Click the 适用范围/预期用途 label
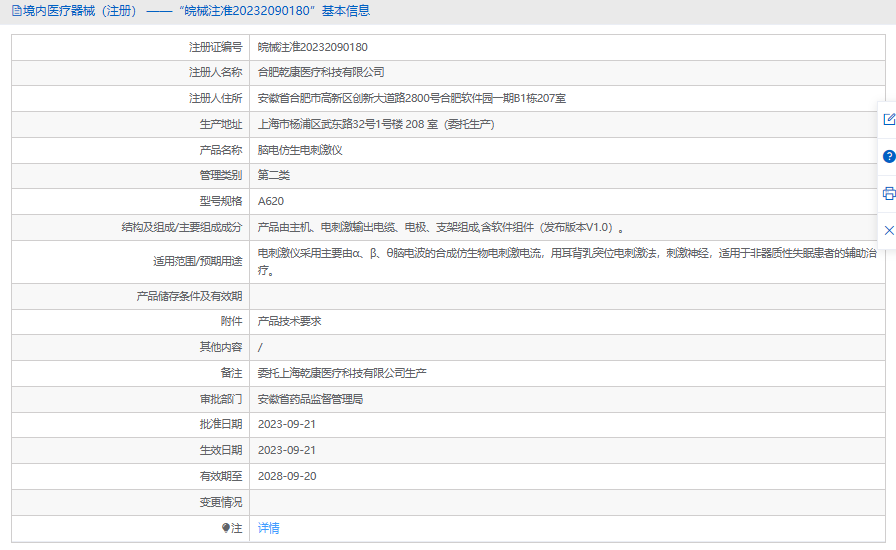 (198, 262)
